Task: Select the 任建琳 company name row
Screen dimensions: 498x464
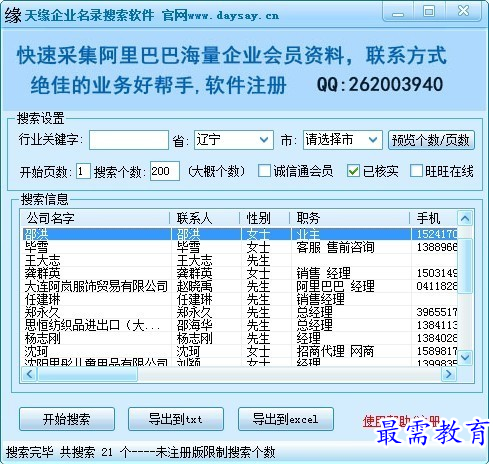Action: (x=42, y=299)
